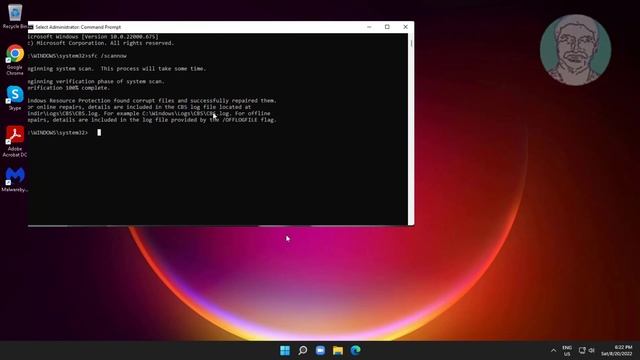Click the round face avatar overlay

575,50
